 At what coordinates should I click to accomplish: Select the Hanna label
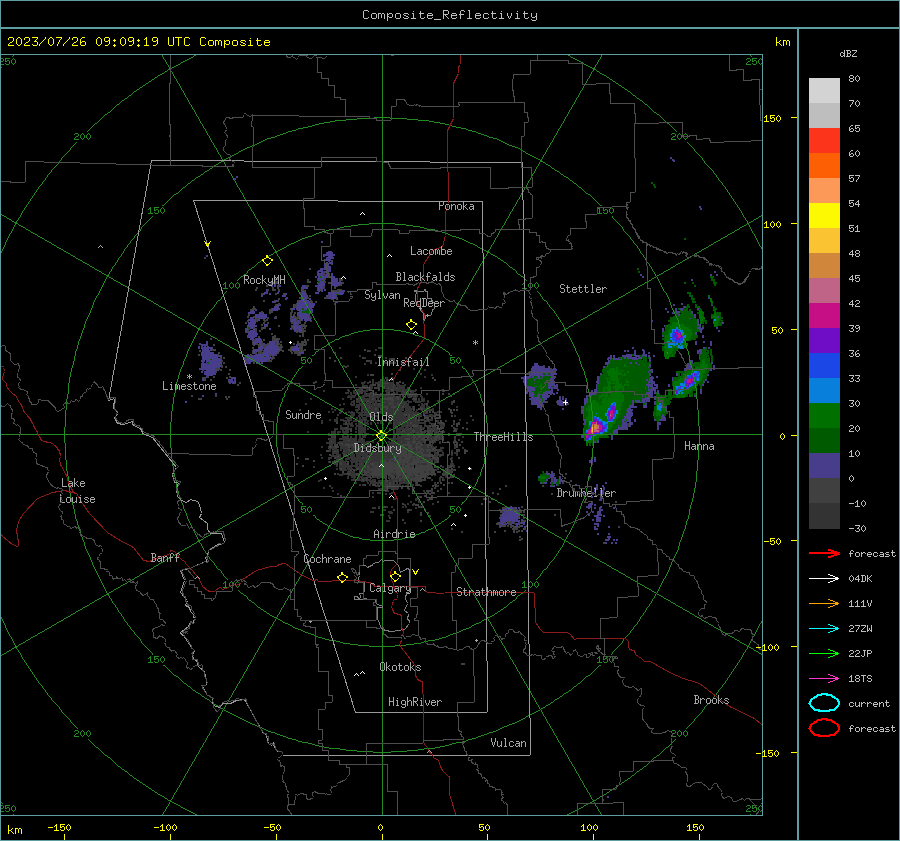(x=699, y=446)
